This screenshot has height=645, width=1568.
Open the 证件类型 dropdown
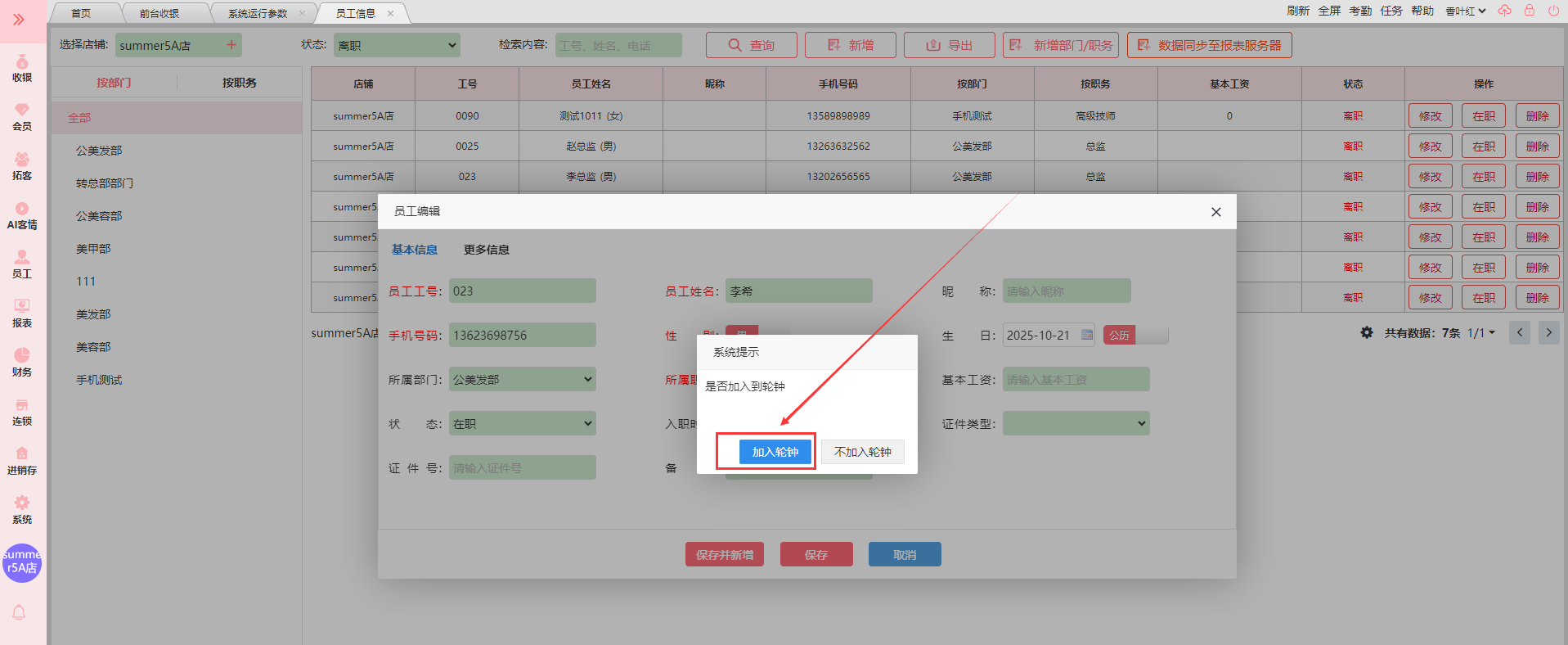[1076, 423]
